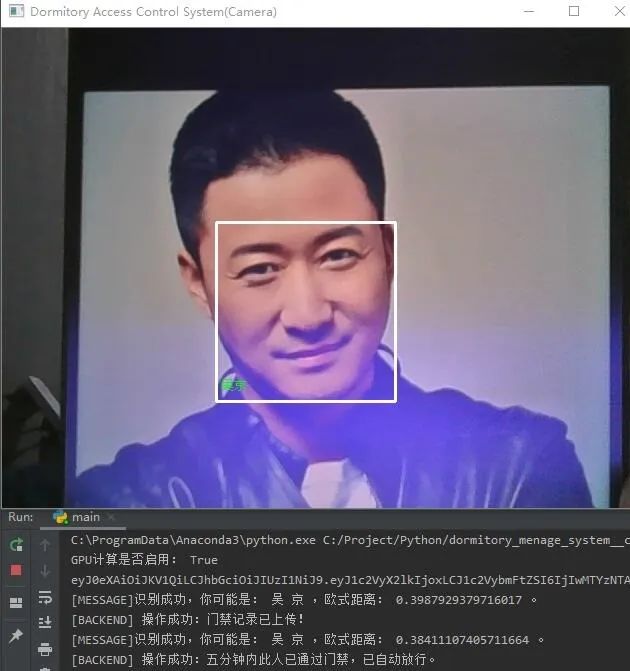Click the camera window's title bar icon

pos(16,11)
